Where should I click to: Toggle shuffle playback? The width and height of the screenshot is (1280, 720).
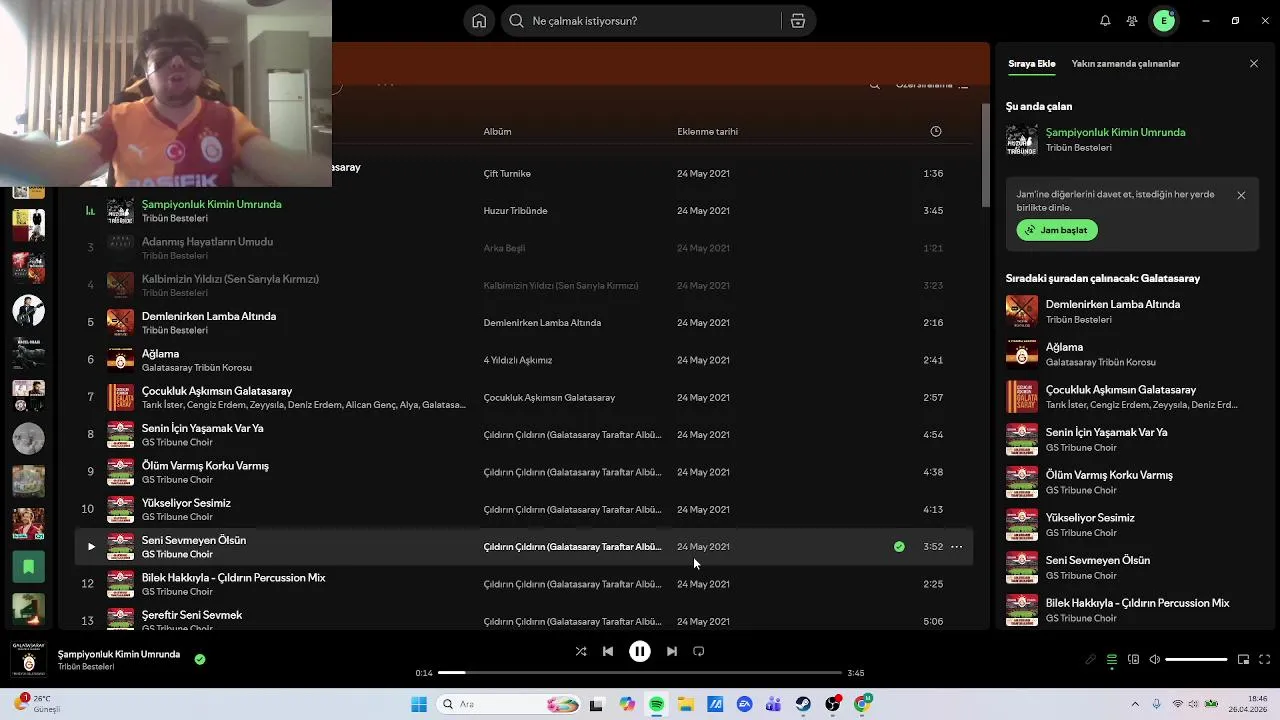pos(581,651)
